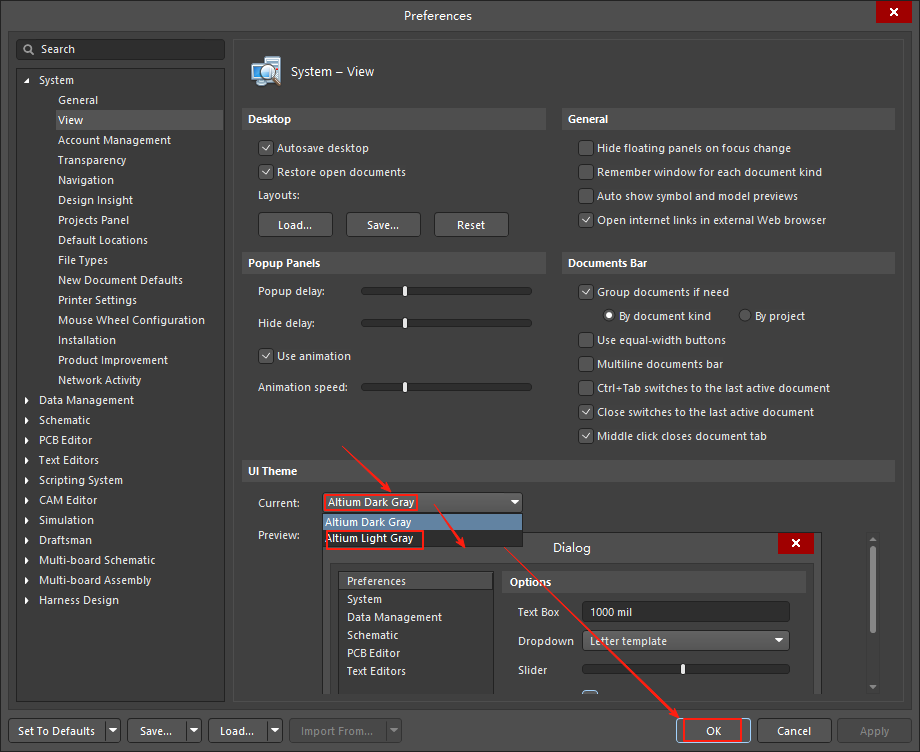Expand the Simulation node

[26, 520]
